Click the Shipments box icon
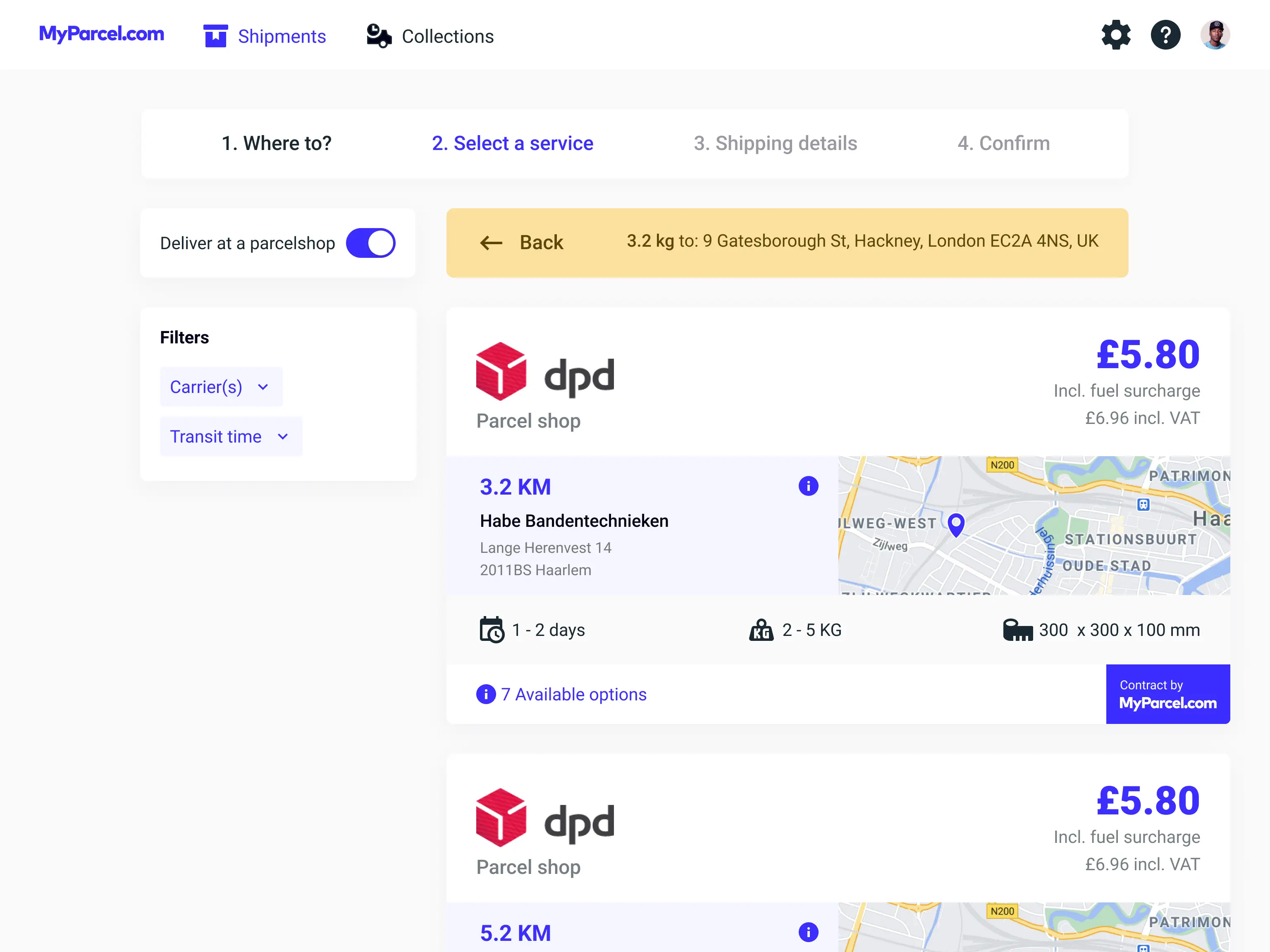 [x=215, y=36]
